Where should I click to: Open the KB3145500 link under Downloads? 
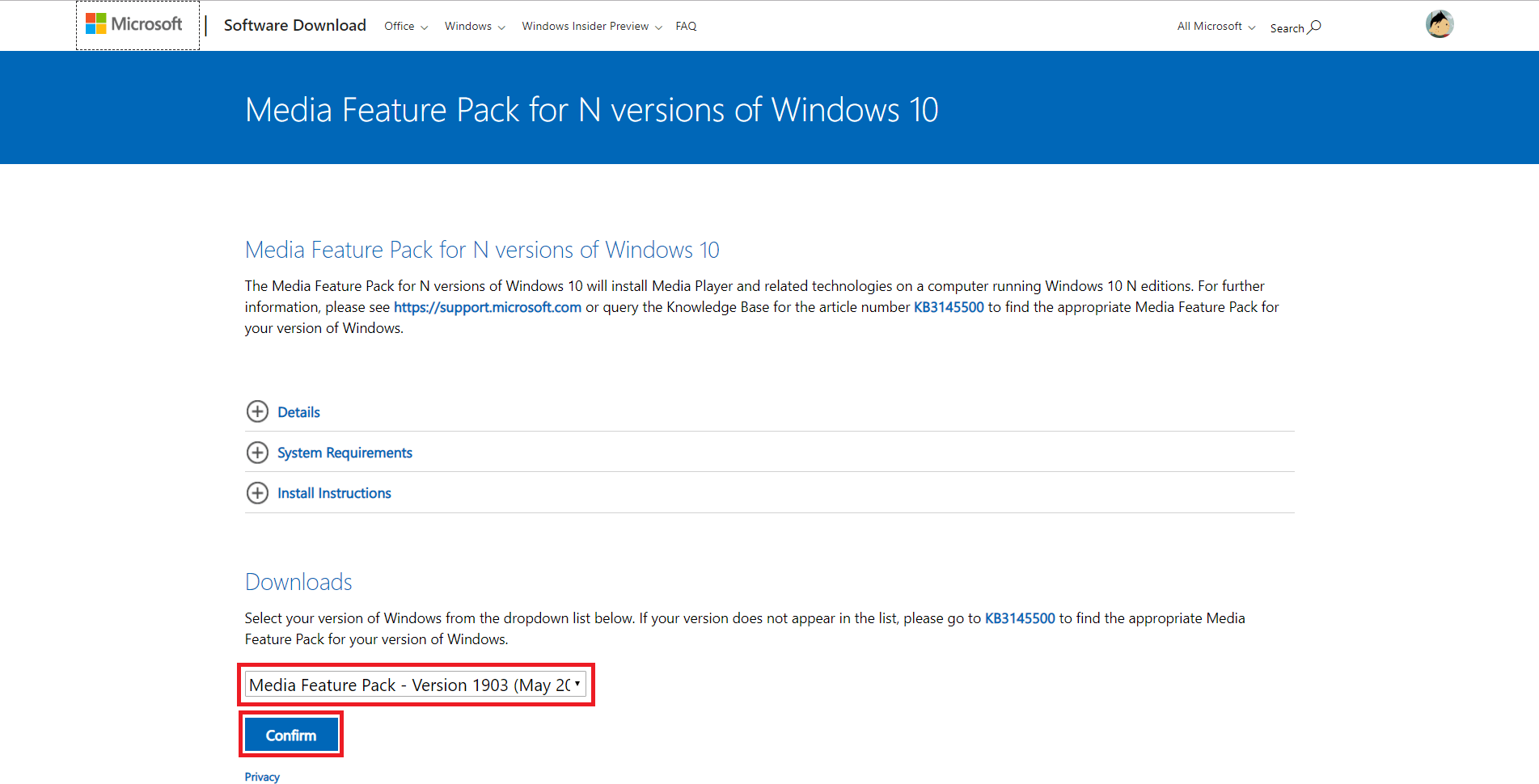(x=1020, y=618)
